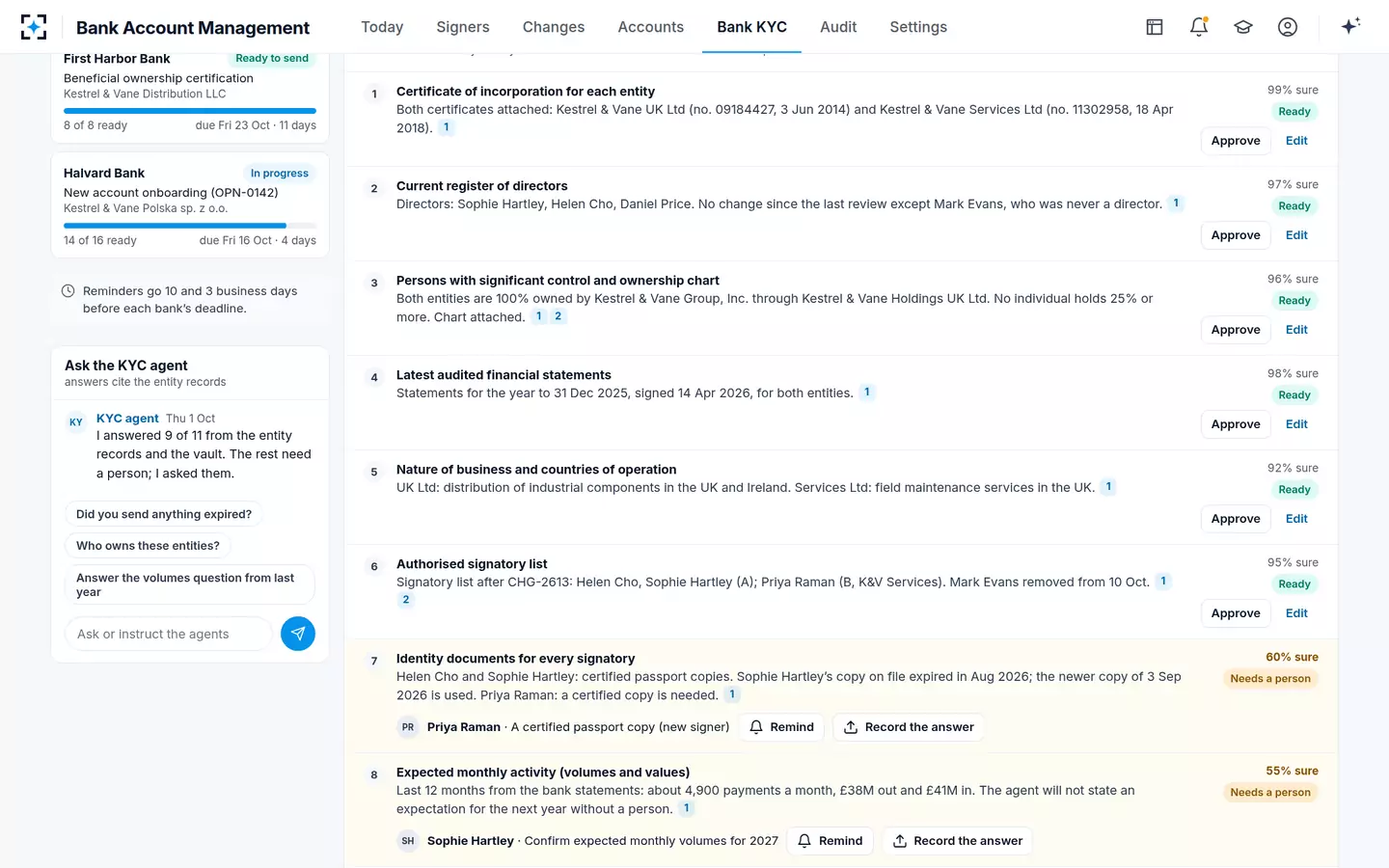
Task: Open the sparkle AI assistant icon
Action: click(1350, 26)
